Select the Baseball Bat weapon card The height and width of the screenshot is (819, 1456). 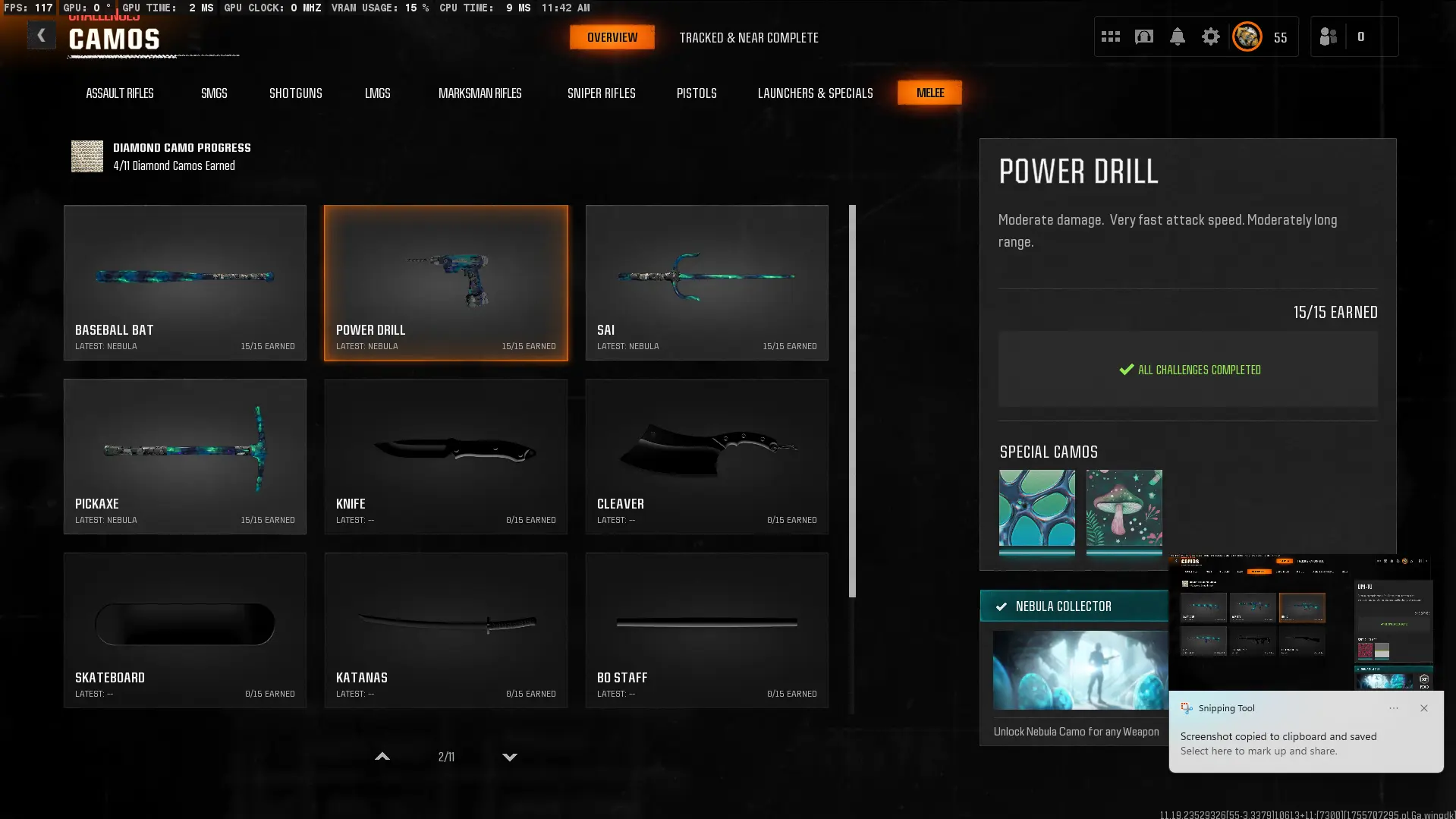pos(185,282)
